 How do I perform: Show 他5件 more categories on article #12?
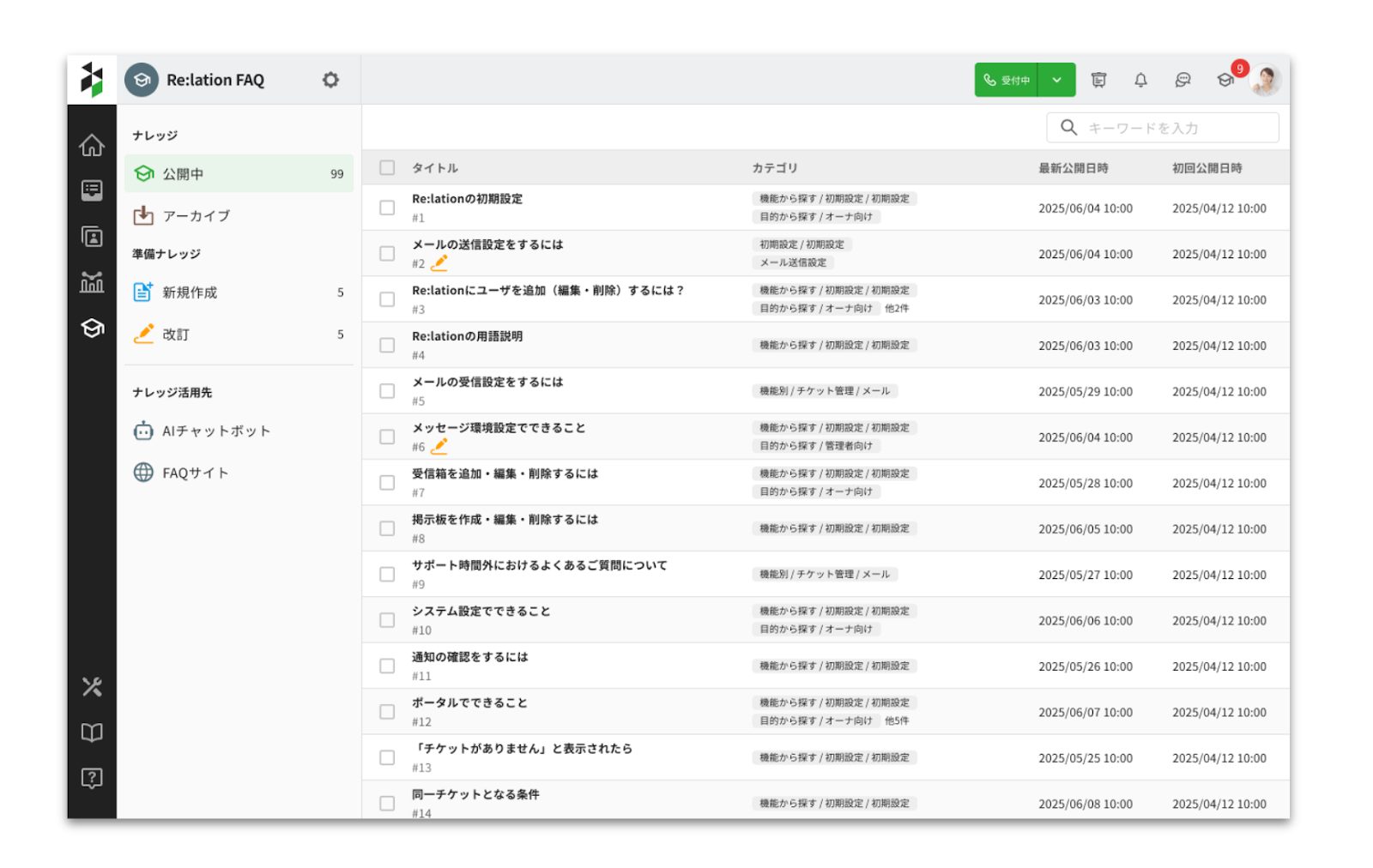(x=897, y=721)
